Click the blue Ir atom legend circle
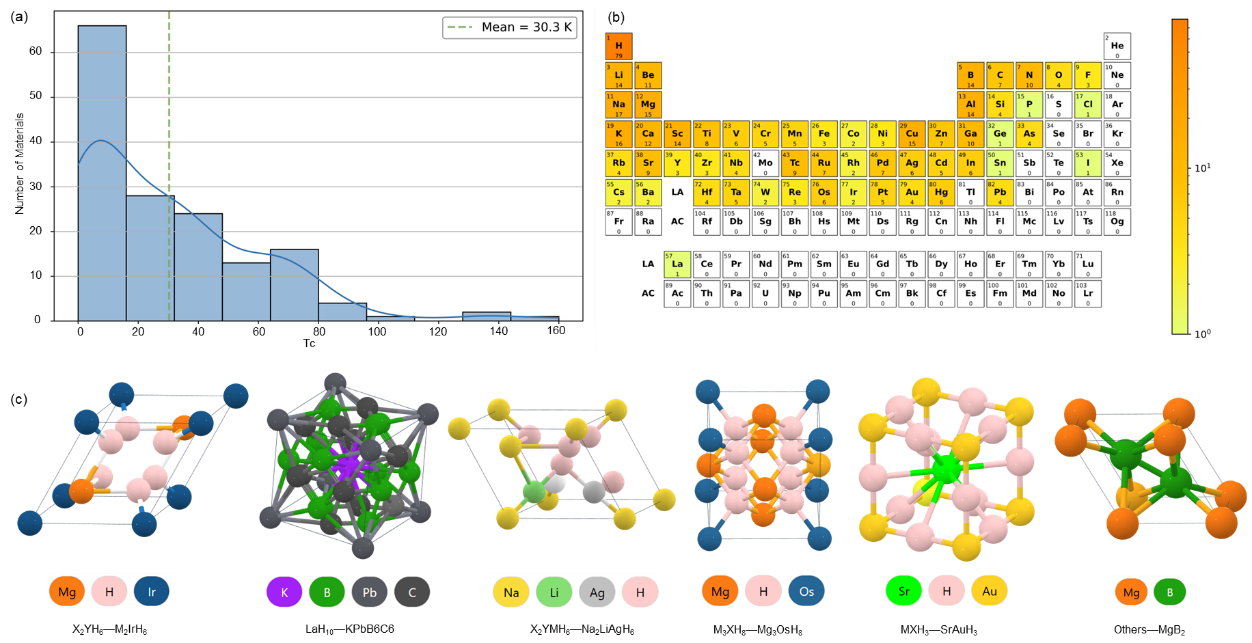The height and width of the screenshot is (643, 1252). (152, 591)
